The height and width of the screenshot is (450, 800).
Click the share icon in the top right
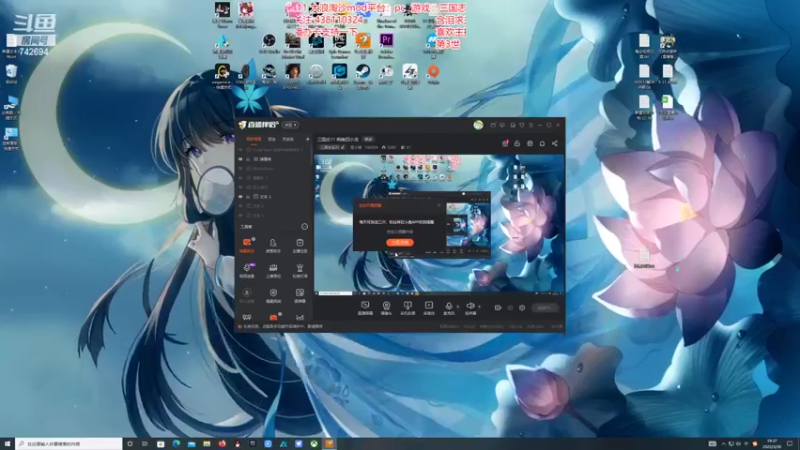[555, 143]
